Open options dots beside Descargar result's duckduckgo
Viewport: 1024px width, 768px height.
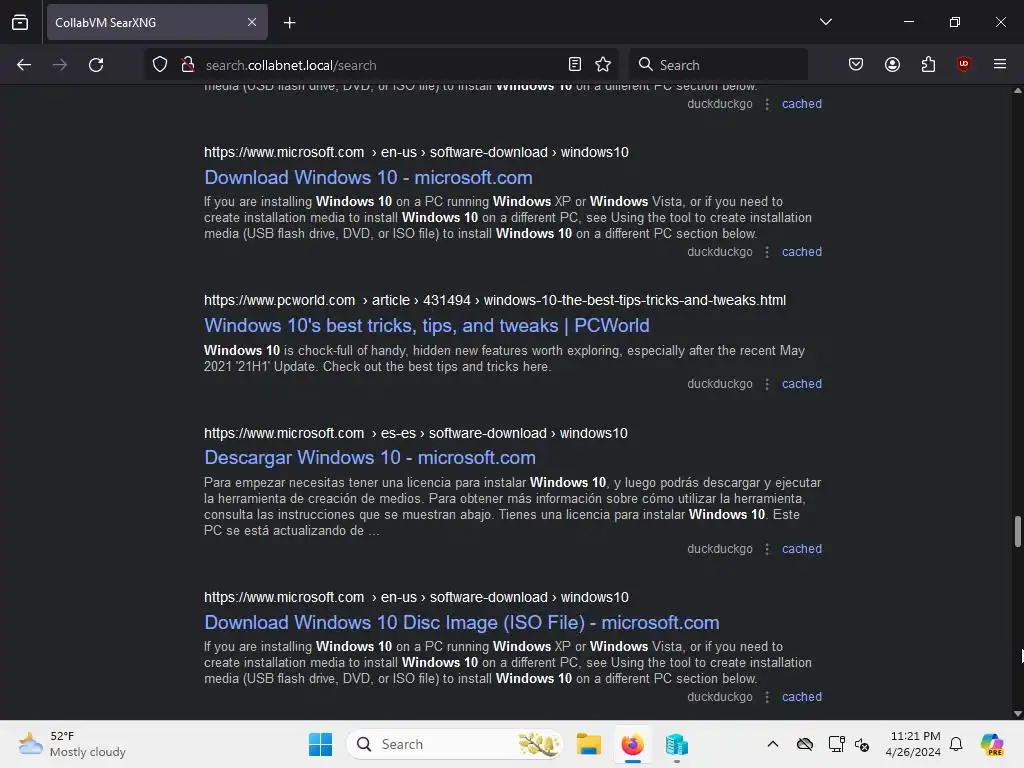767,549
